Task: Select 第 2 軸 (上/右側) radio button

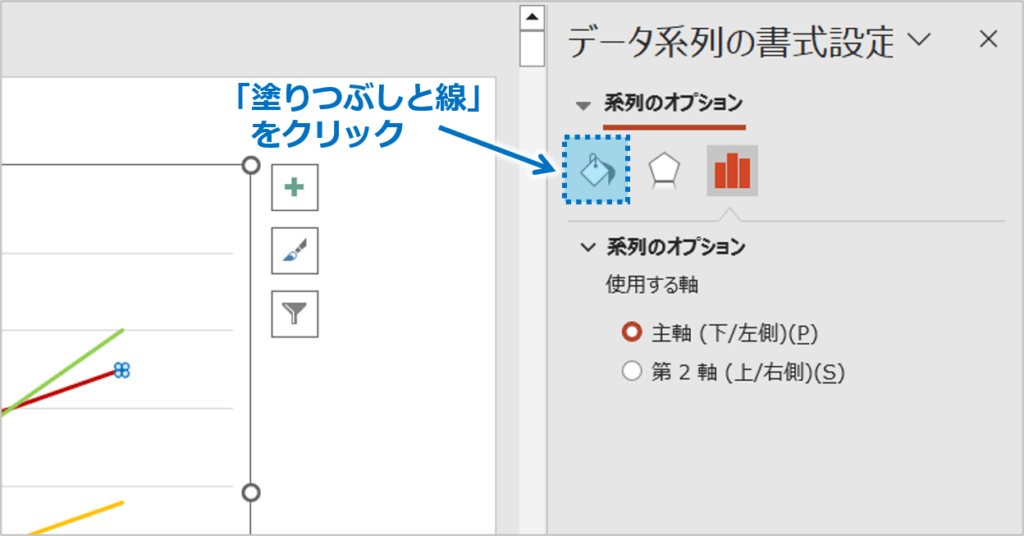Action: (x=632, y=371)
